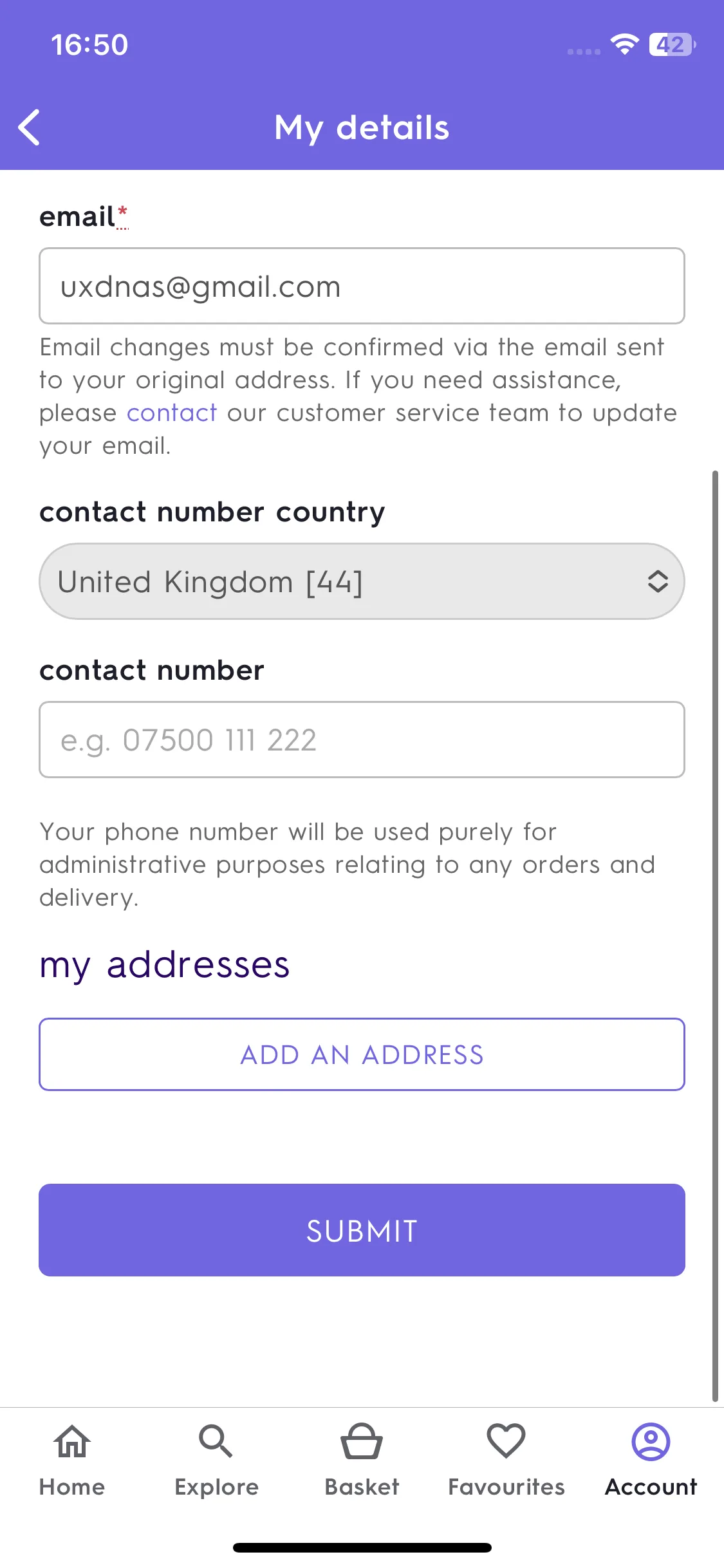The width and height of the screenshot is (724, 1568).
Task: Tap the Favourites heart icon
Action: pos(506,1441)
